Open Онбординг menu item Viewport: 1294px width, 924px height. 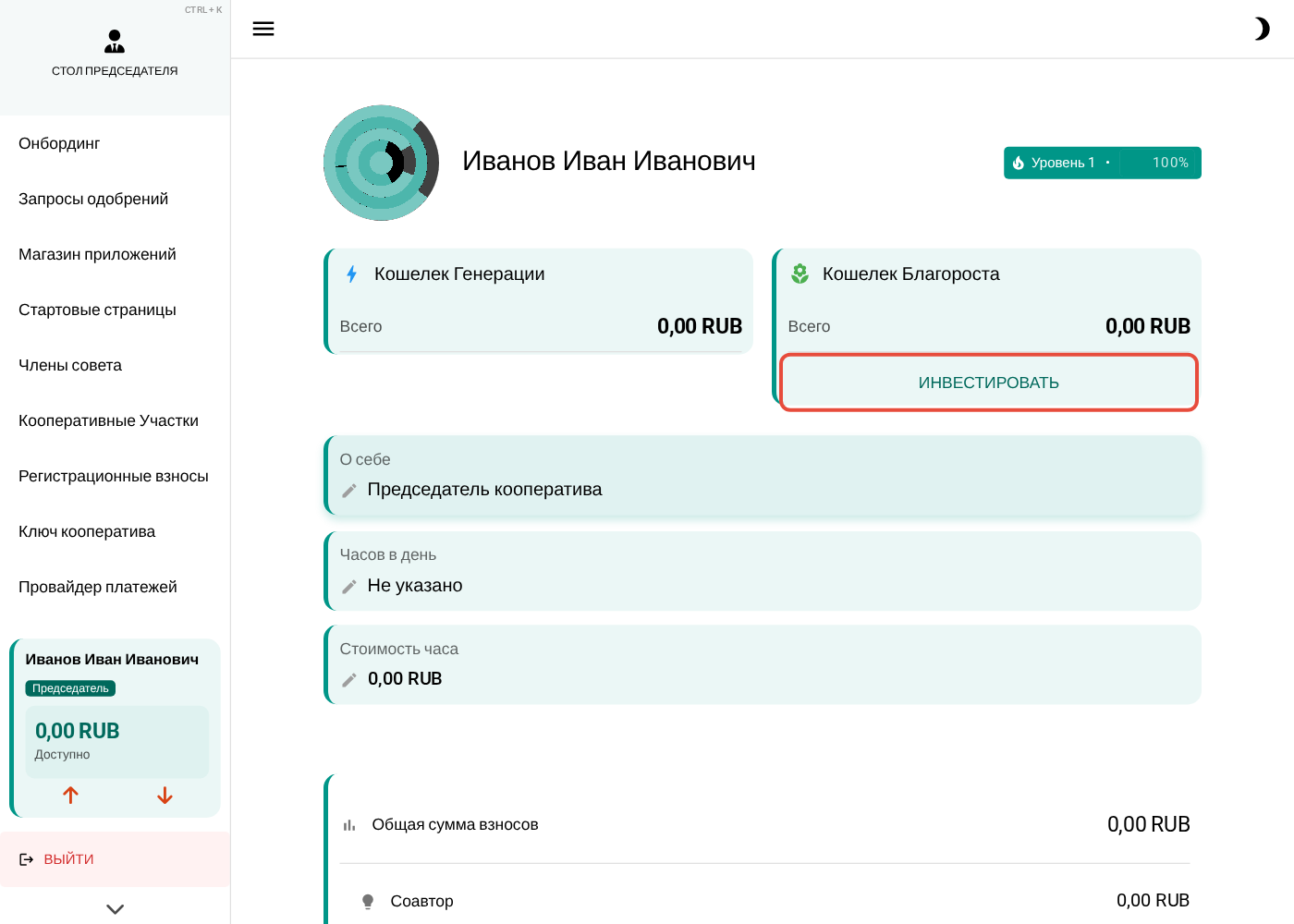pos(115,143)
